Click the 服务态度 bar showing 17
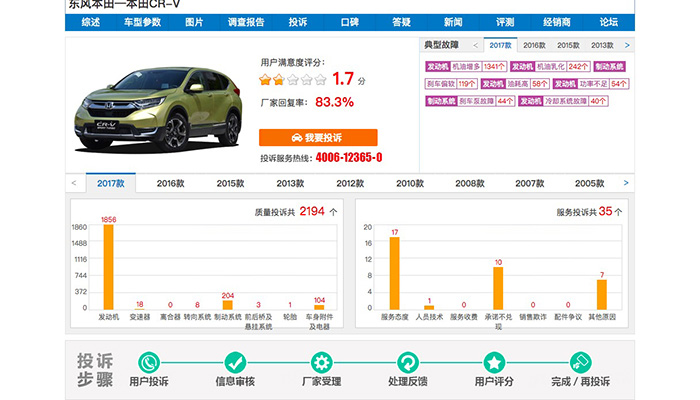This screenshot has height=400, width=700. click(x=395, y=273)
